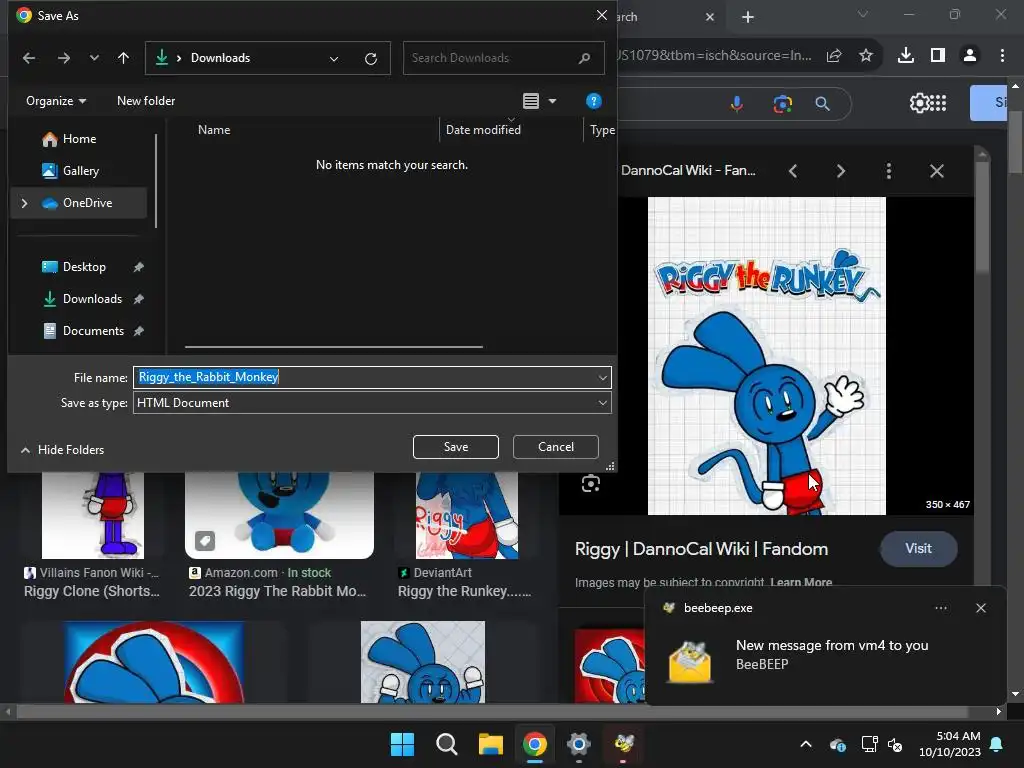Go up one folder level
This screenshot has width=1024, height=768.
123,58
